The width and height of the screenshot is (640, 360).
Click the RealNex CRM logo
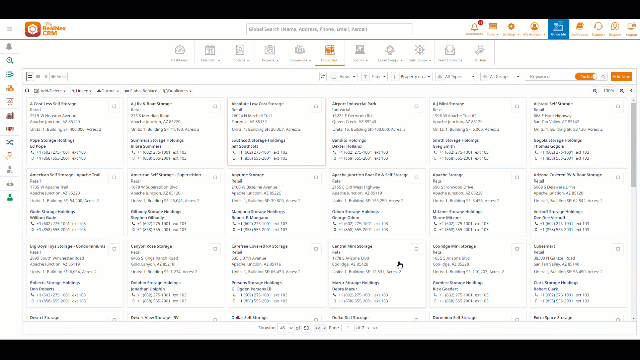click(x=45, y=29)
